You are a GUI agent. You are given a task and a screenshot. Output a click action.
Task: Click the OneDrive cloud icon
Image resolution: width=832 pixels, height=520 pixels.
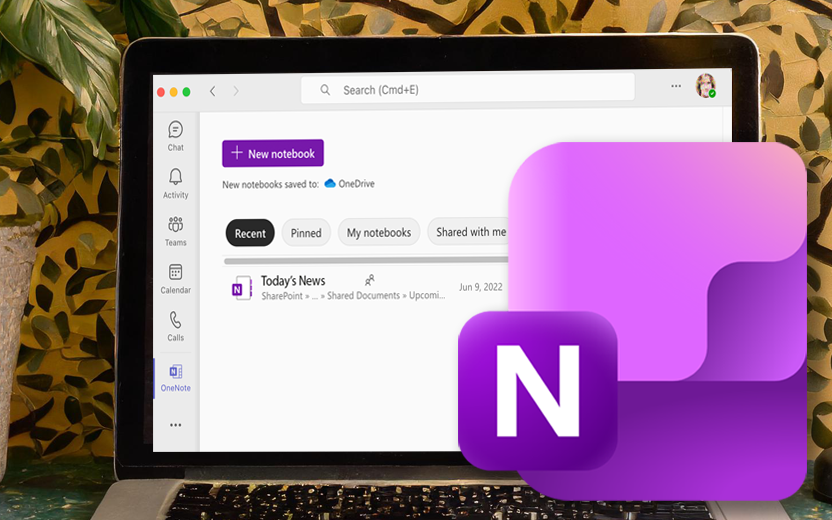pyautogui.click(x=330, y=184)
